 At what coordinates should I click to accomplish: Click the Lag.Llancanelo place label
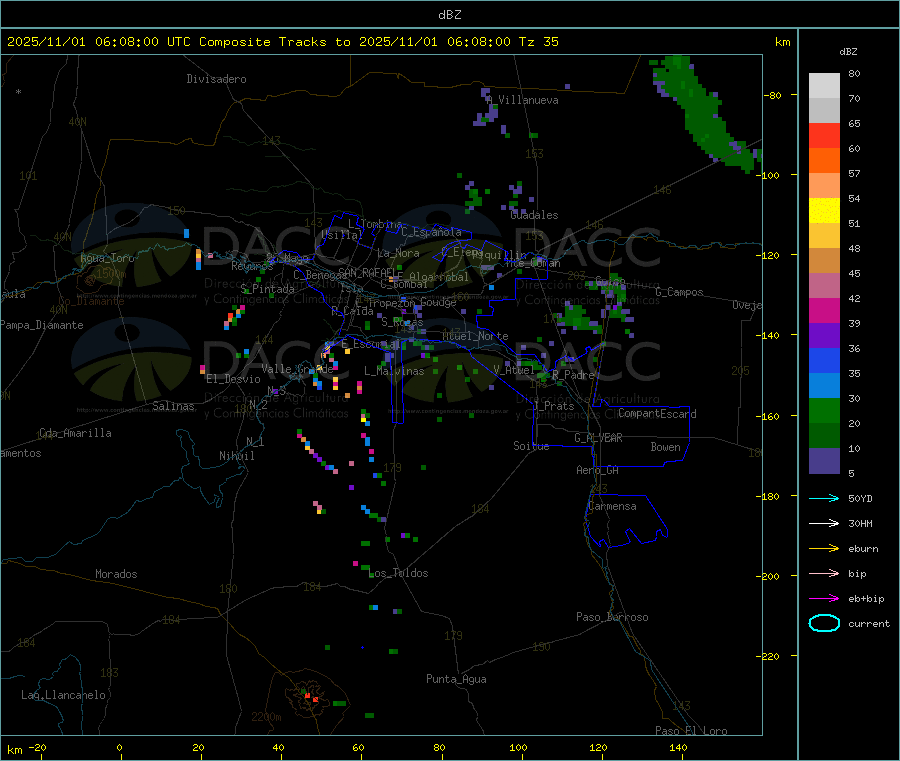[x=64, y=695]
